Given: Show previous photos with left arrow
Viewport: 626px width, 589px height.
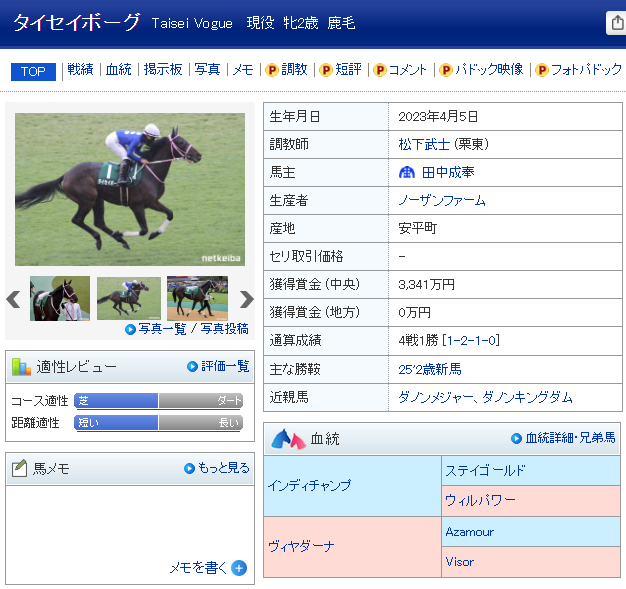Looking at the screenshot, I should tap(14, 299).
